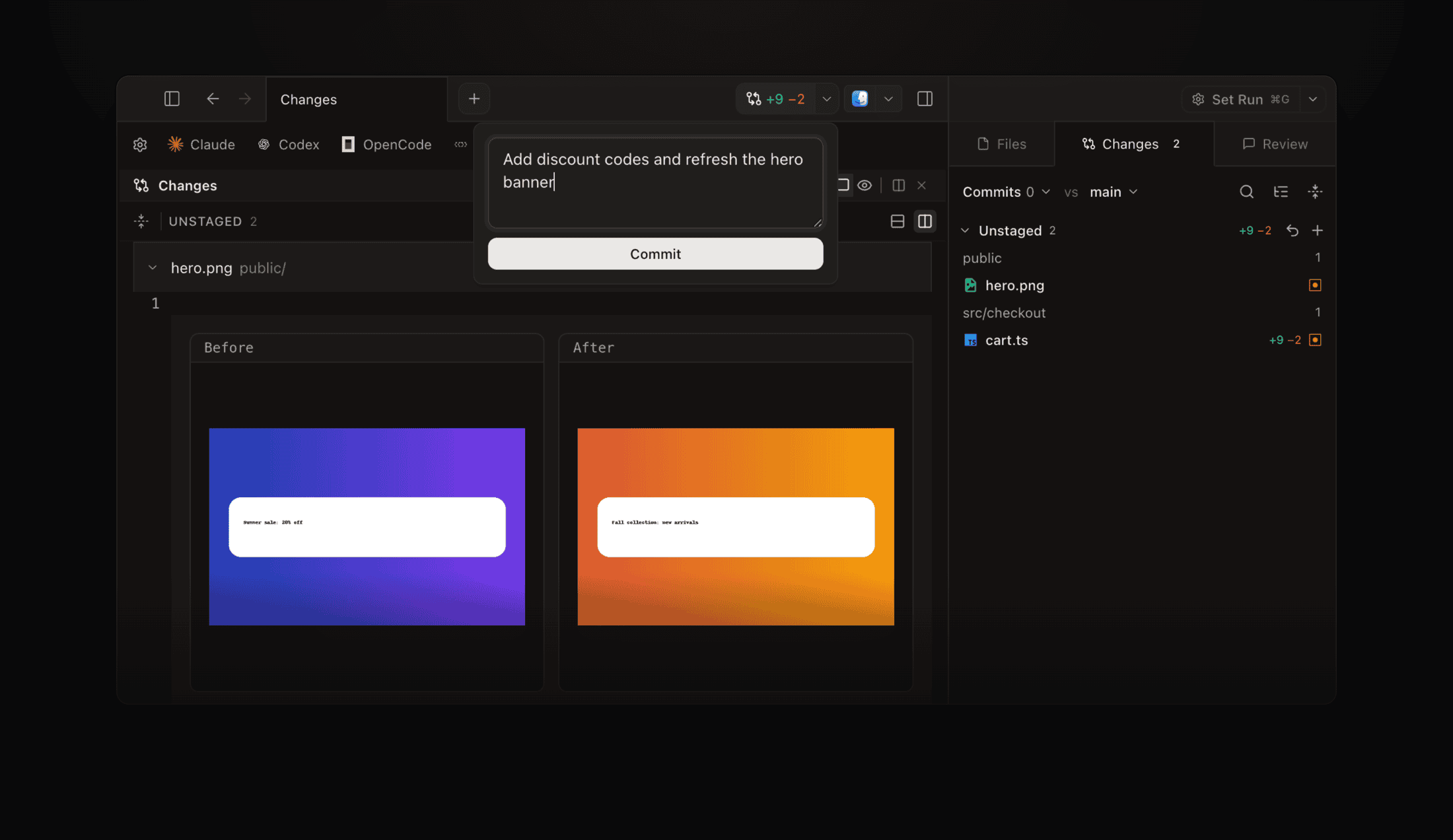Click the partly hidden icon left of the eye
The width and height of the screenshot is (1453, 840).
843,186
